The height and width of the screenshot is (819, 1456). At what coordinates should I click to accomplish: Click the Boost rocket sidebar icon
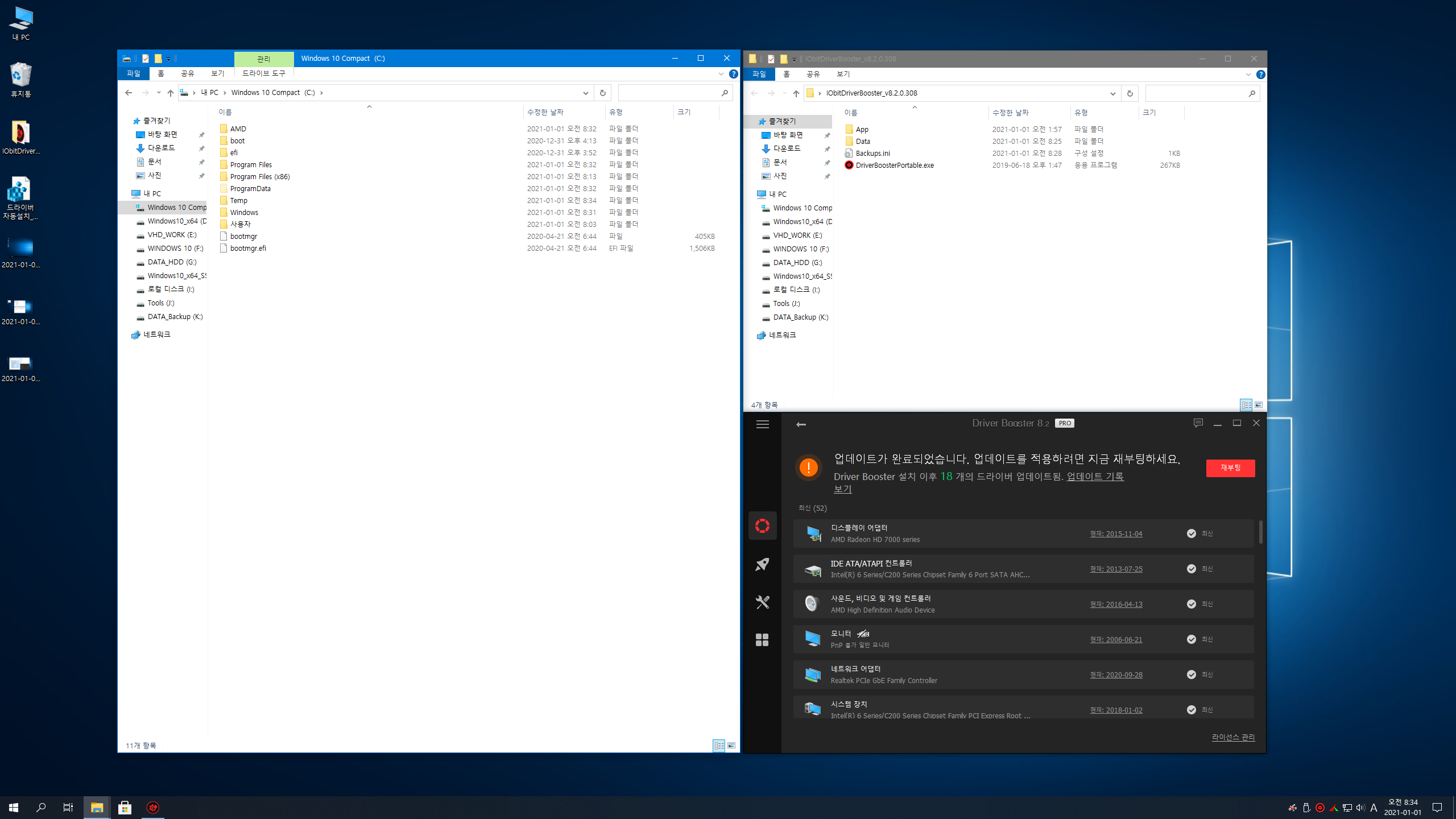[x=762, y=564]
